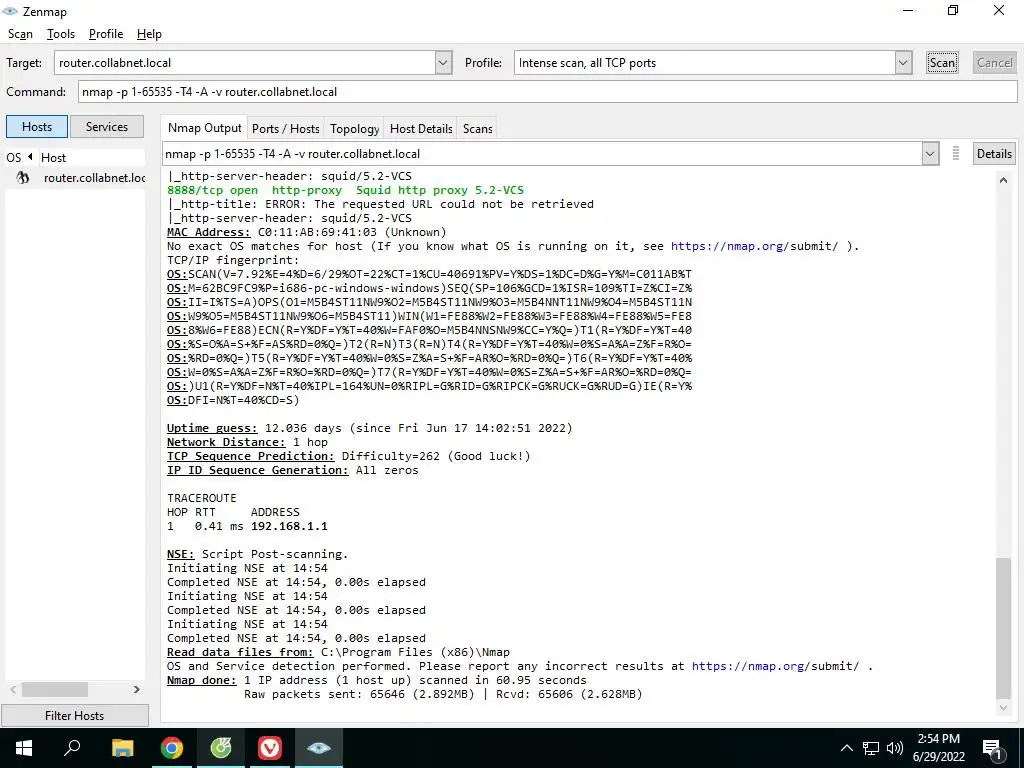The image size is (1024, 768).
Task: Click the network status tray icon
Action: [x=871, y=748]
